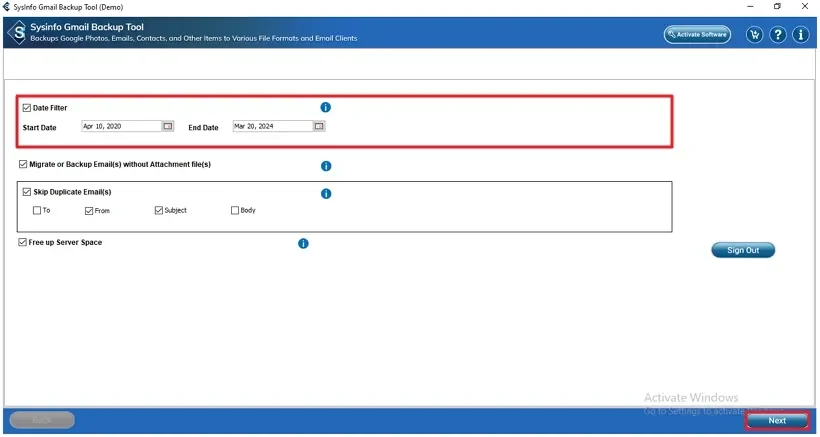Uncheck the Date Filter checkbox
Viewport: 820px width, 437px height.
27,108
